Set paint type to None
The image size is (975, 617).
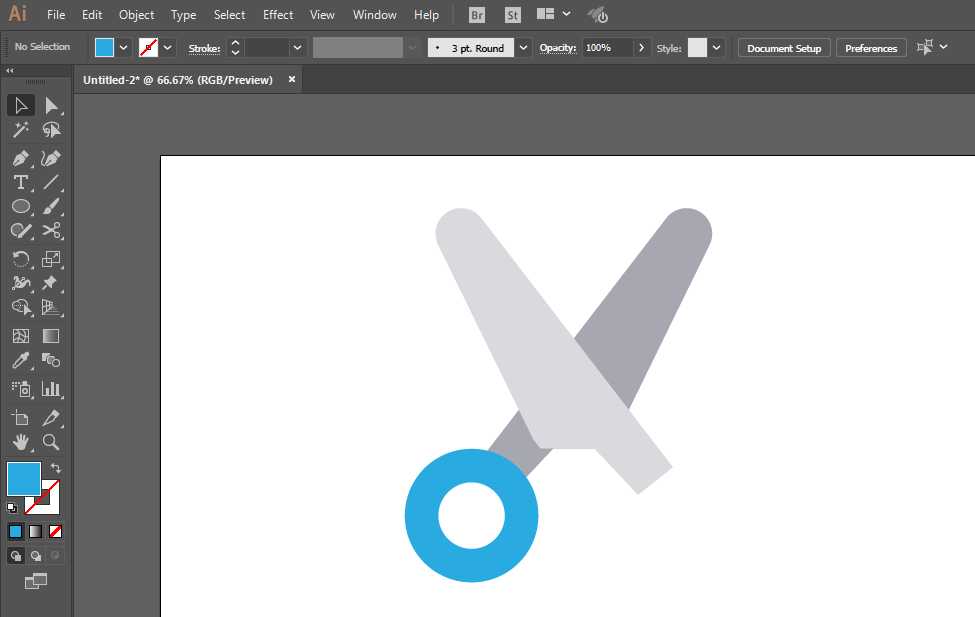55,531
